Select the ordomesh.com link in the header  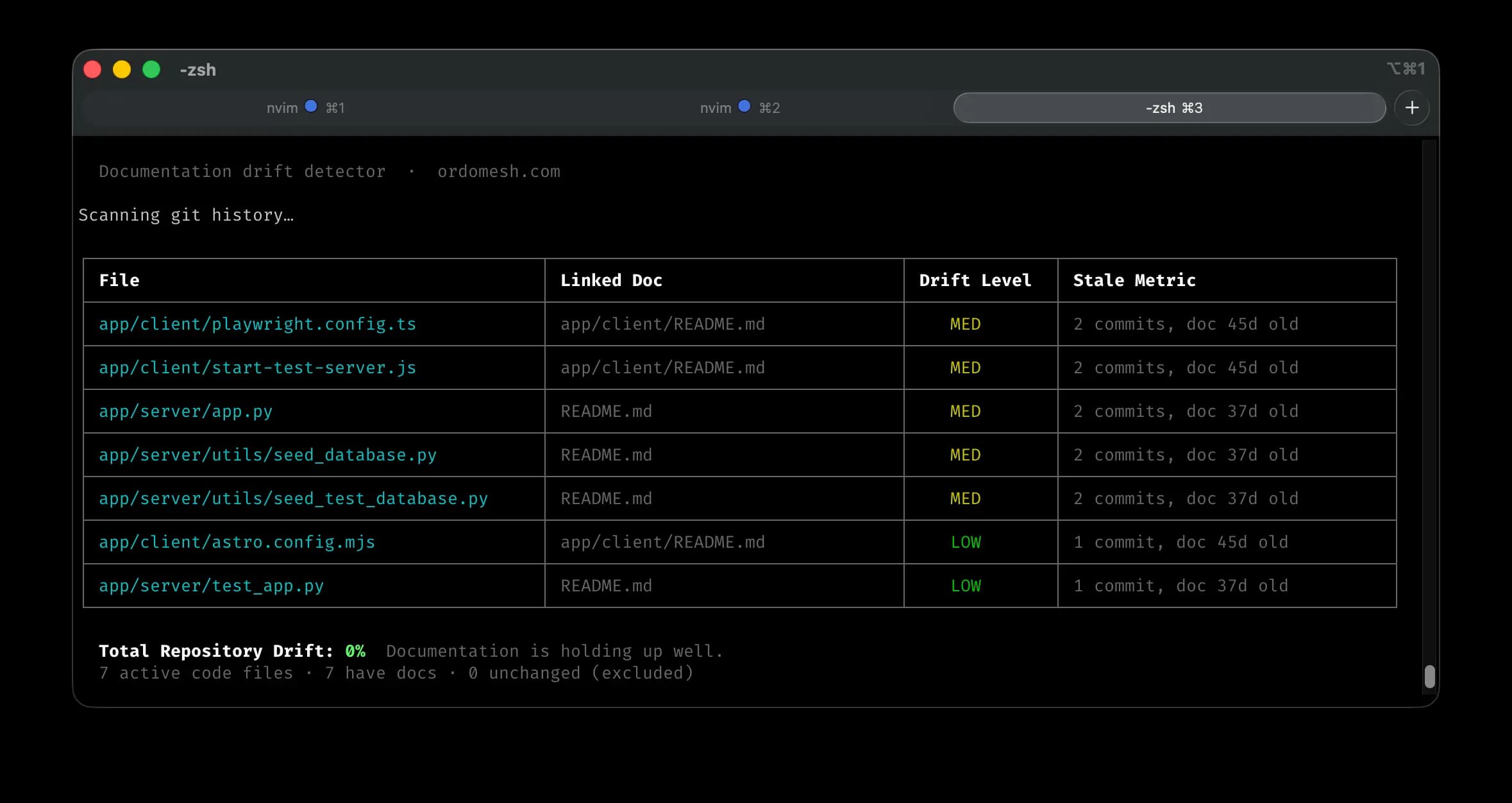[499, 171]
